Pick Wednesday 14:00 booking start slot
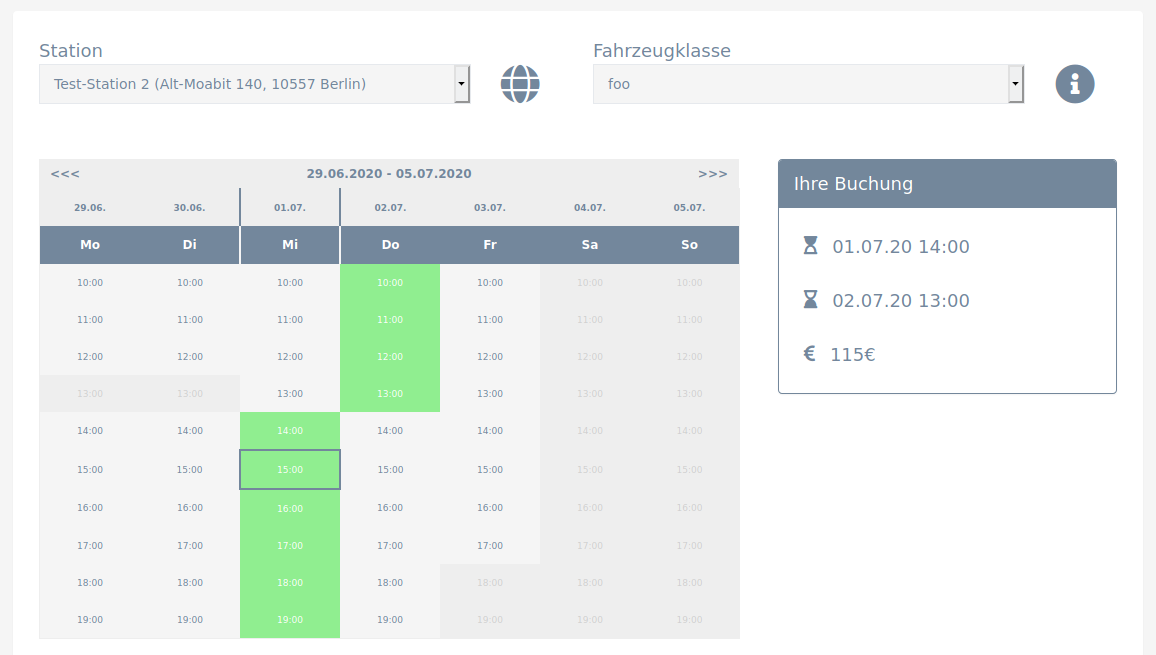This screenshot has width=1156, height=655. click(290, 431)
